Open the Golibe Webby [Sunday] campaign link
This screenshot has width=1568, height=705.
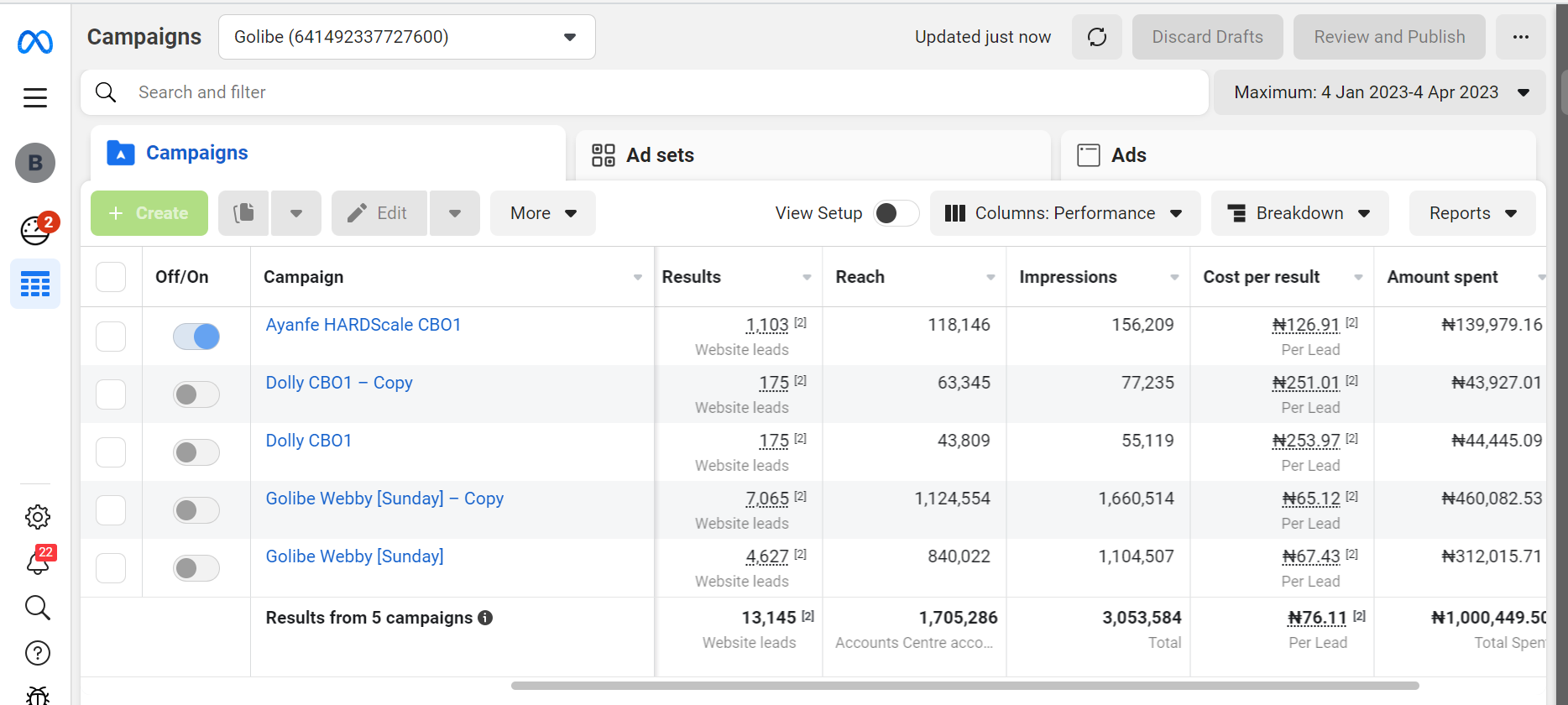coord(354,556)
